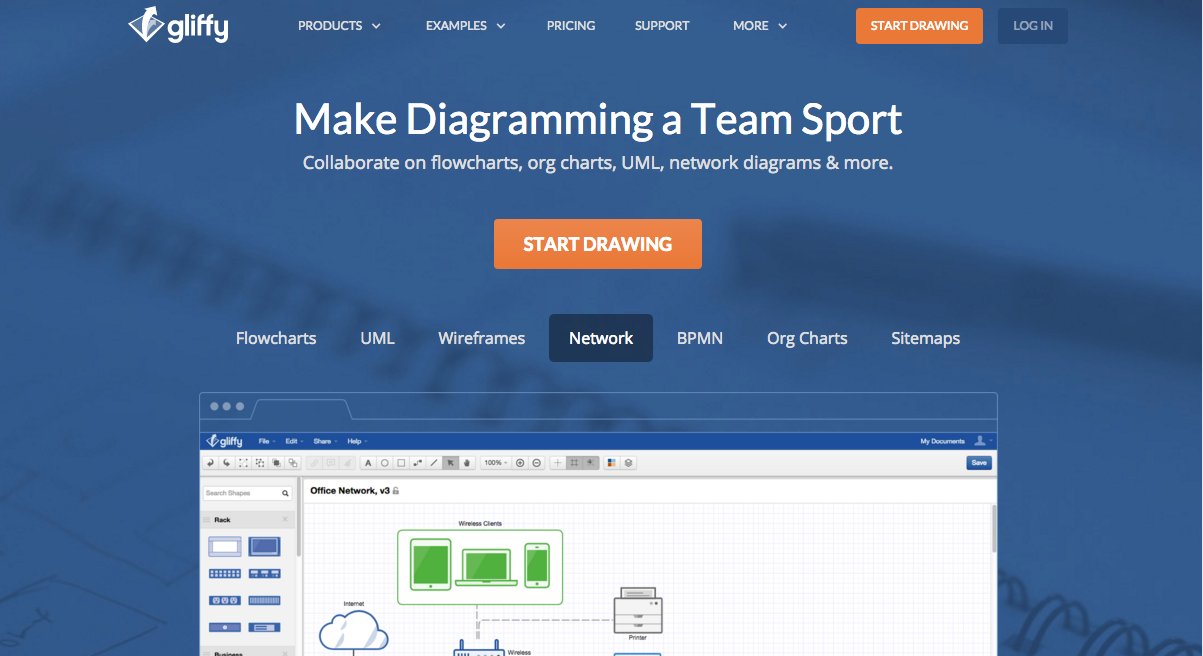Click the greyed link icon in toolbar

314,463
